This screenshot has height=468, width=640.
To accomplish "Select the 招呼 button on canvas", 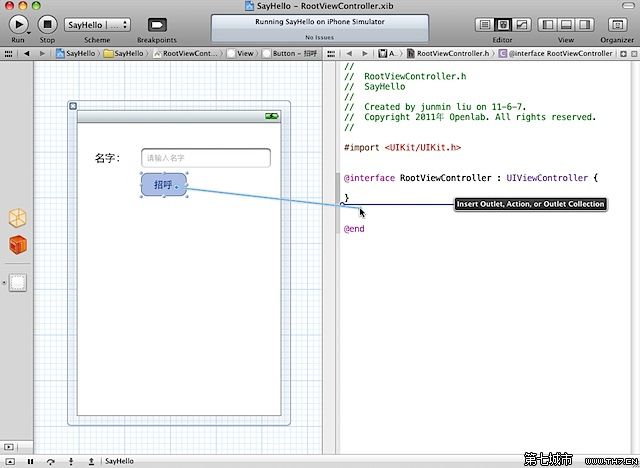I will click(x=164, y=185).
